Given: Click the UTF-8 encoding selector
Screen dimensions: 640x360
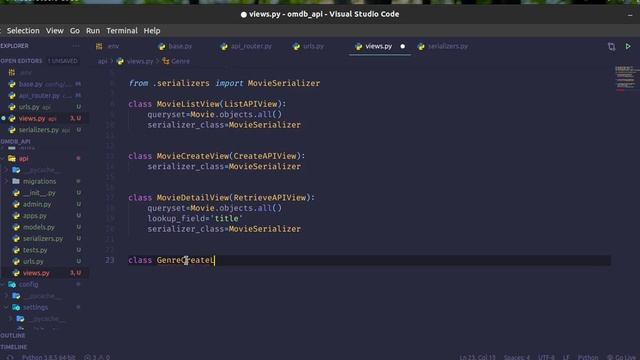Looking at the screenshot, I should point(546,357).
